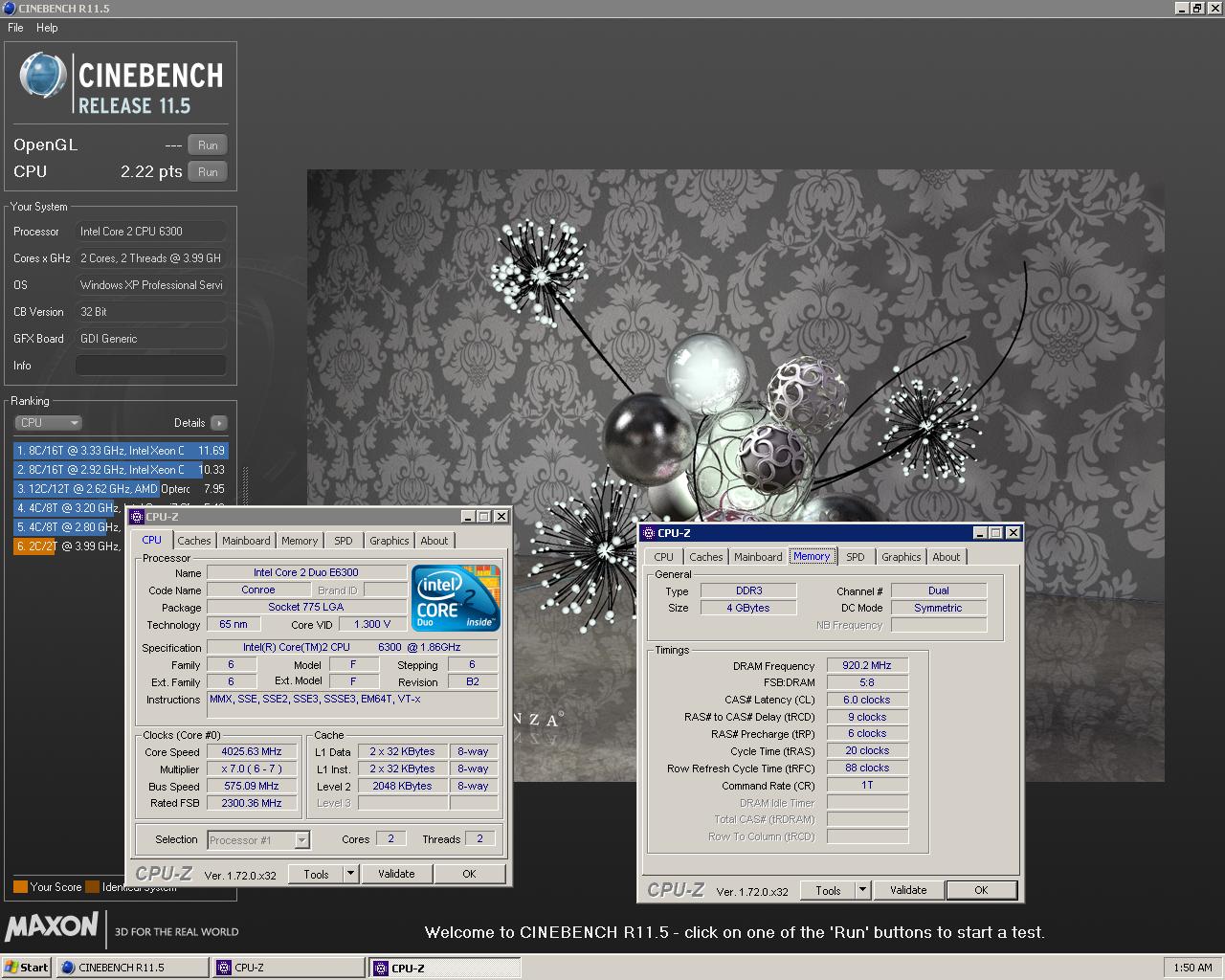This screenshot has width=1225, height=980.
Task: Switch to About tab in left CPU-Z window
Action: (x=434, y=541)
